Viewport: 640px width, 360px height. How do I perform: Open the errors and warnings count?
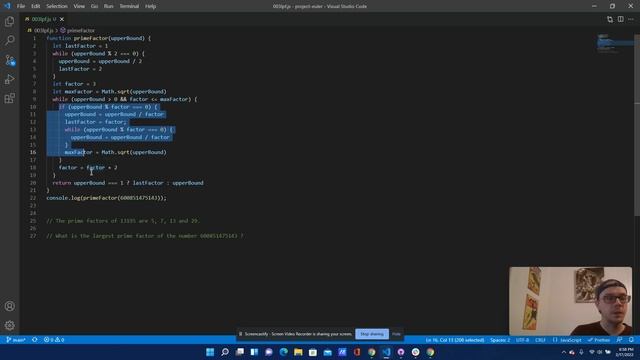pyautogui.click(x=54, y=340)
